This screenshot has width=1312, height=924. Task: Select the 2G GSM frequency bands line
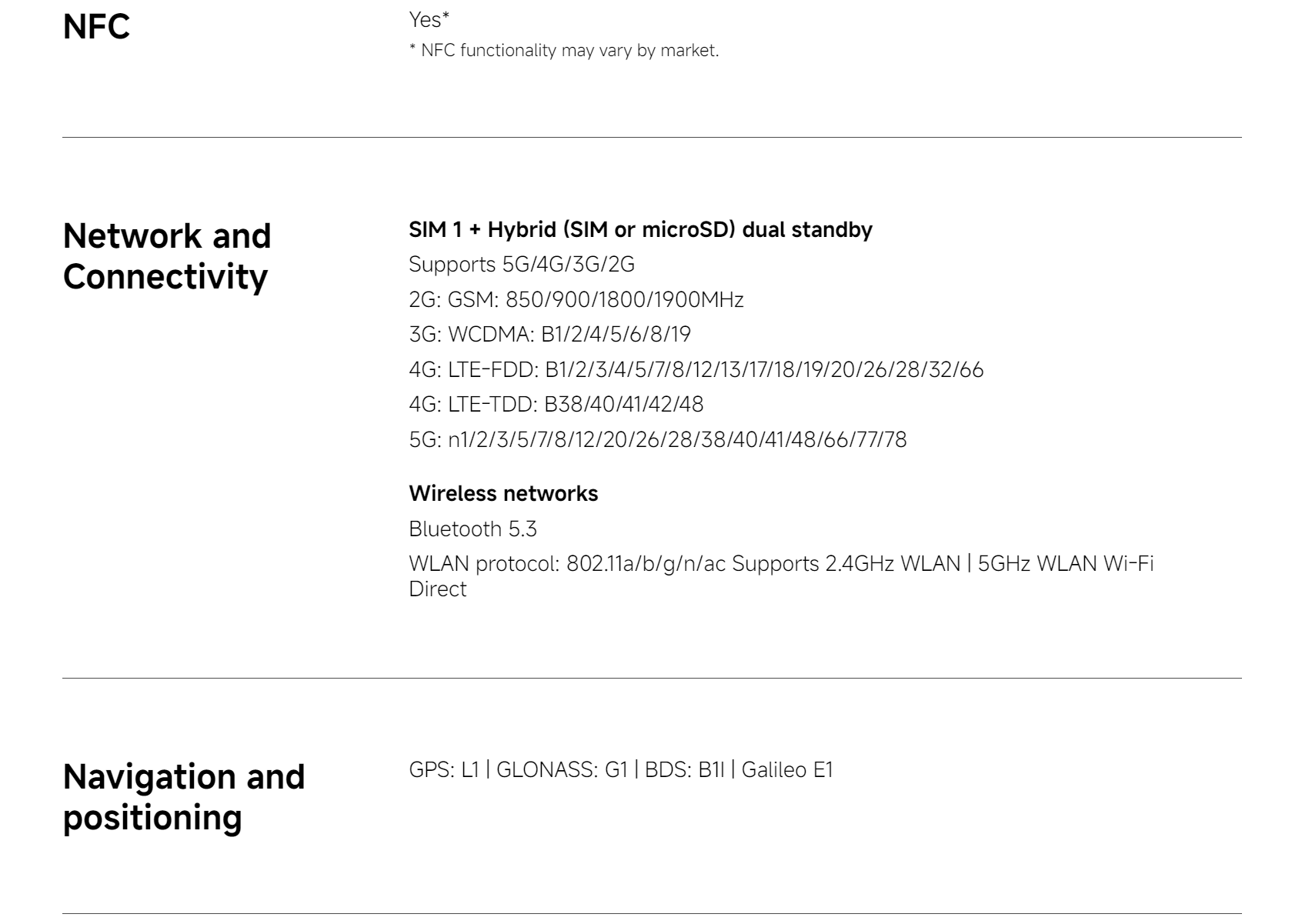click(576, 299)
